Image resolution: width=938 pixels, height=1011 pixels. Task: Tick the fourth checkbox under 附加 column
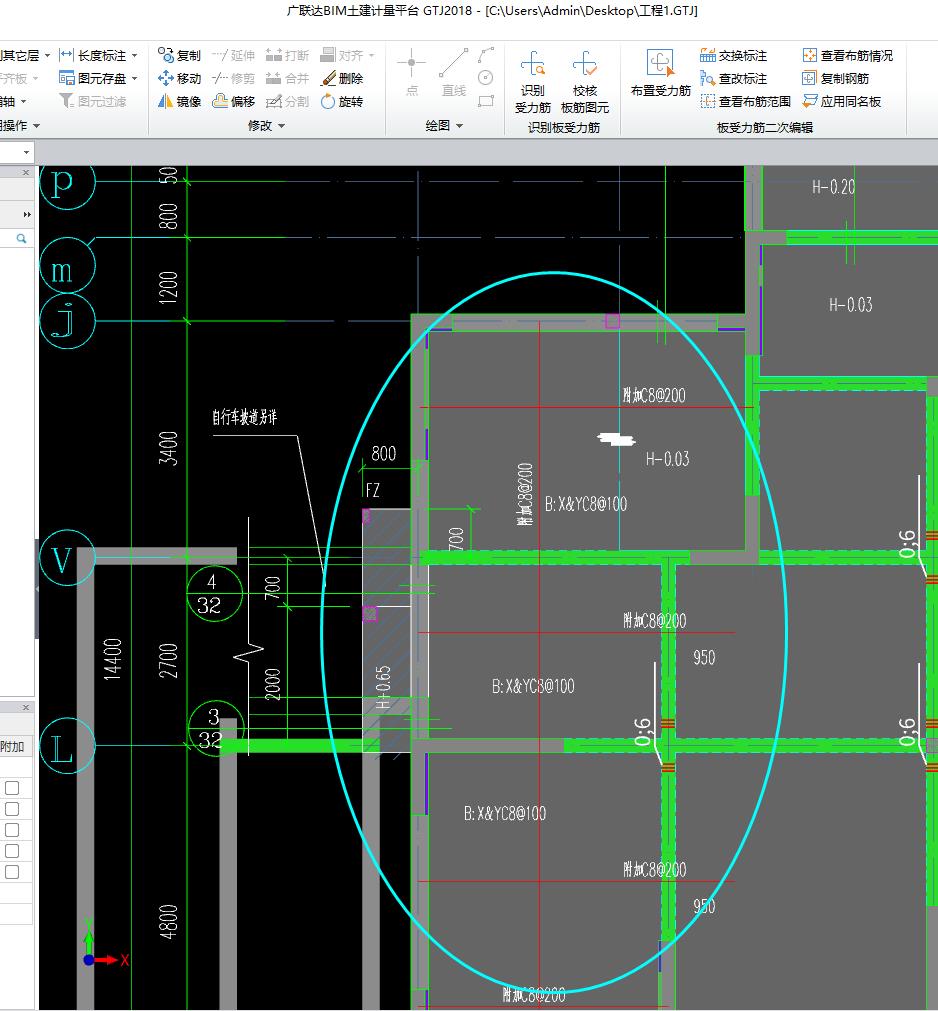tap(12, 851)
